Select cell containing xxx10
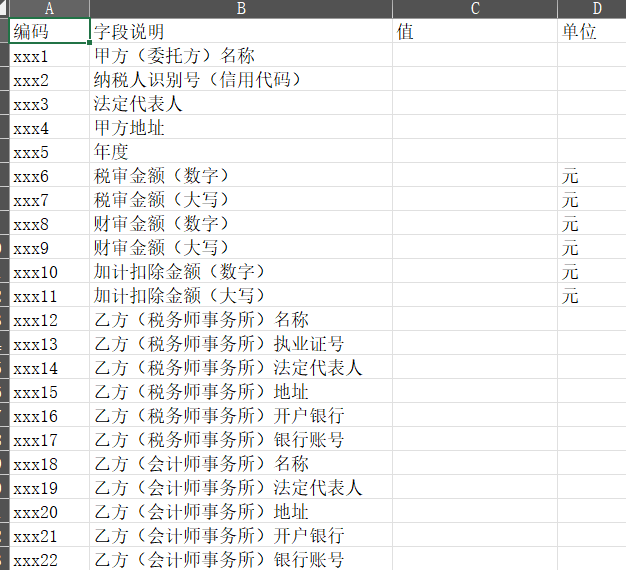 [x=50, y=271]
